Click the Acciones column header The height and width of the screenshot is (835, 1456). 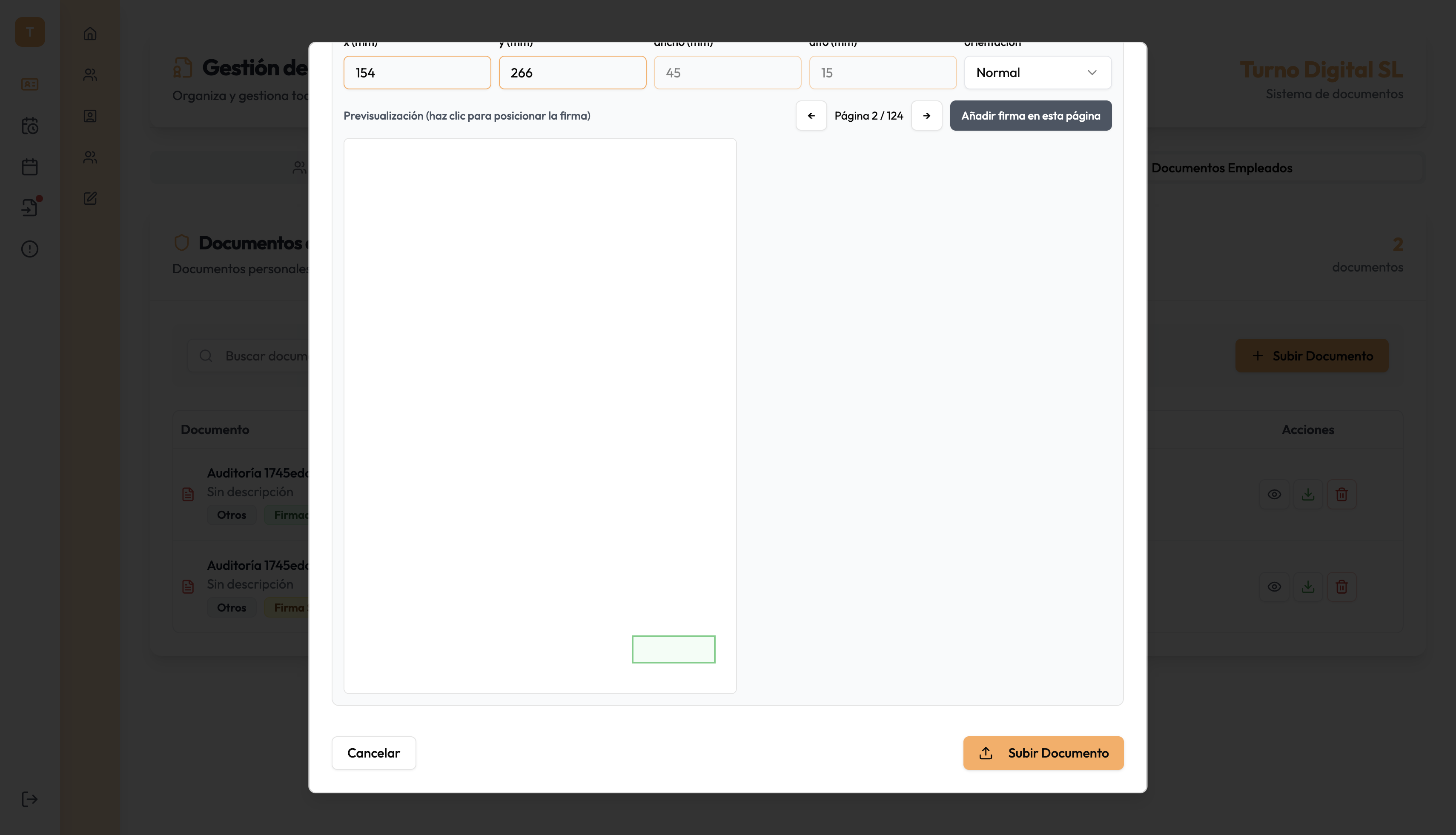point(1308,429)
